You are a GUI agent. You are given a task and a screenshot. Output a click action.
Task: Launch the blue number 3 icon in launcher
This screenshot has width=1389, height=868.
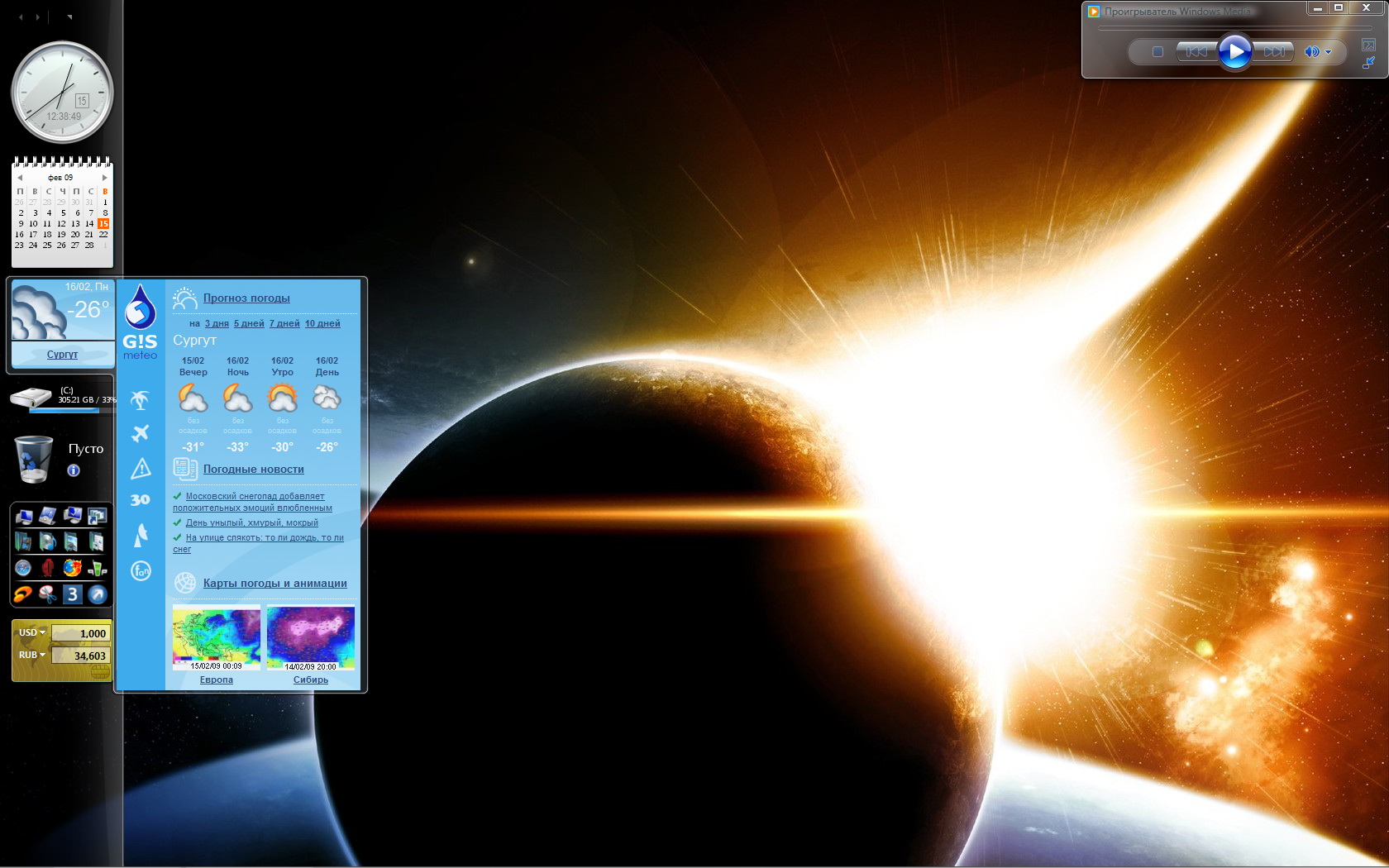point(73,594)
